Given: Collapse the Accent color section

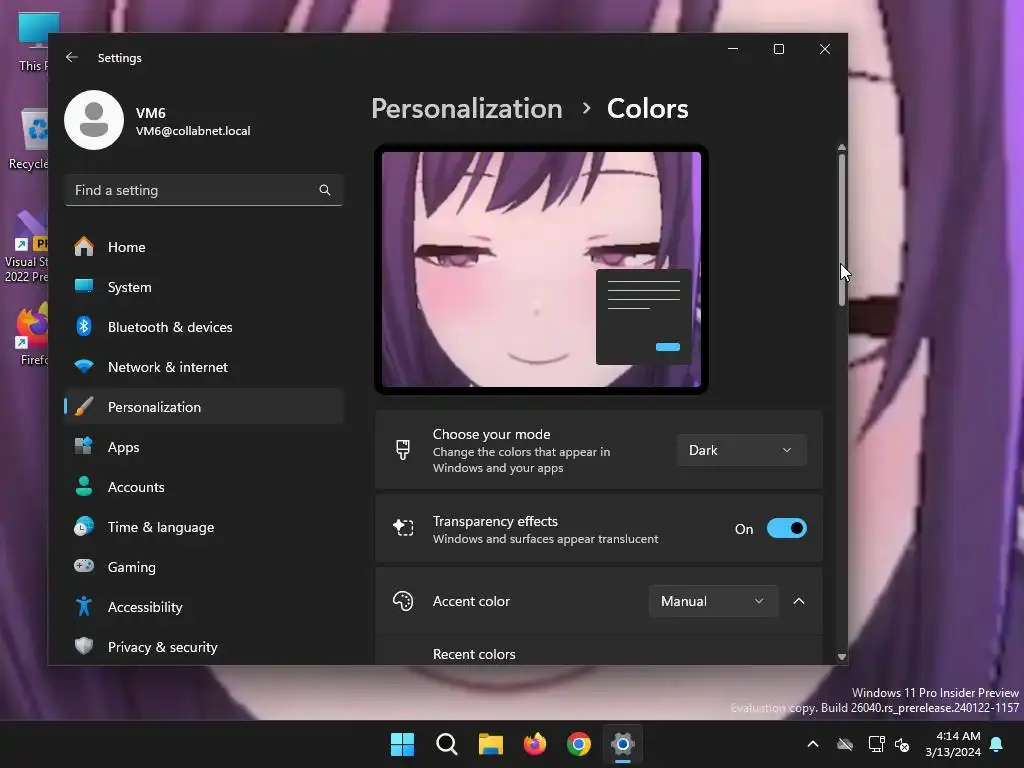Looking at the screenshot, I should tap(799, 601).
